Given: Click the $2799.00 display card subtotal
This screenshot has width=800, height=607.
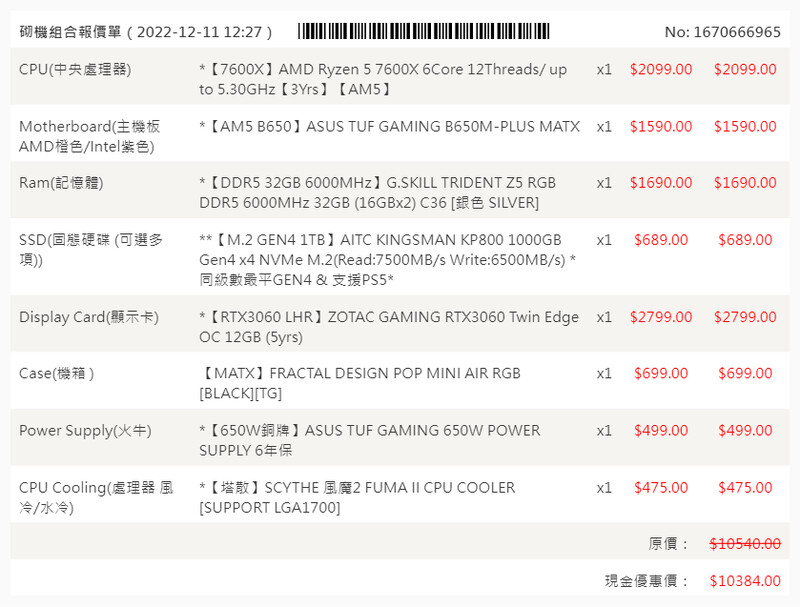Looking at the screenshot, I should (x=745, y=317).
